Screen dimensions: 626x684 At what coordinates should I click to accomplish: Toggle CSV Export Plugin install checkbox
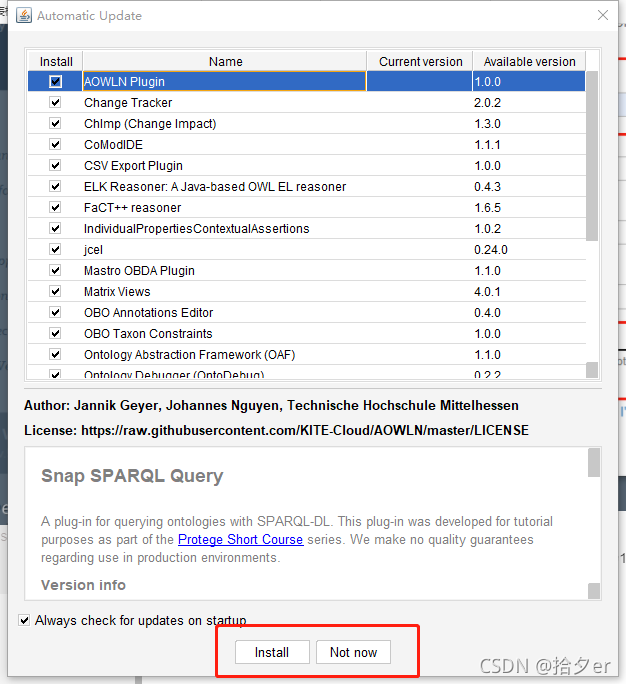(x=55, y=165)
